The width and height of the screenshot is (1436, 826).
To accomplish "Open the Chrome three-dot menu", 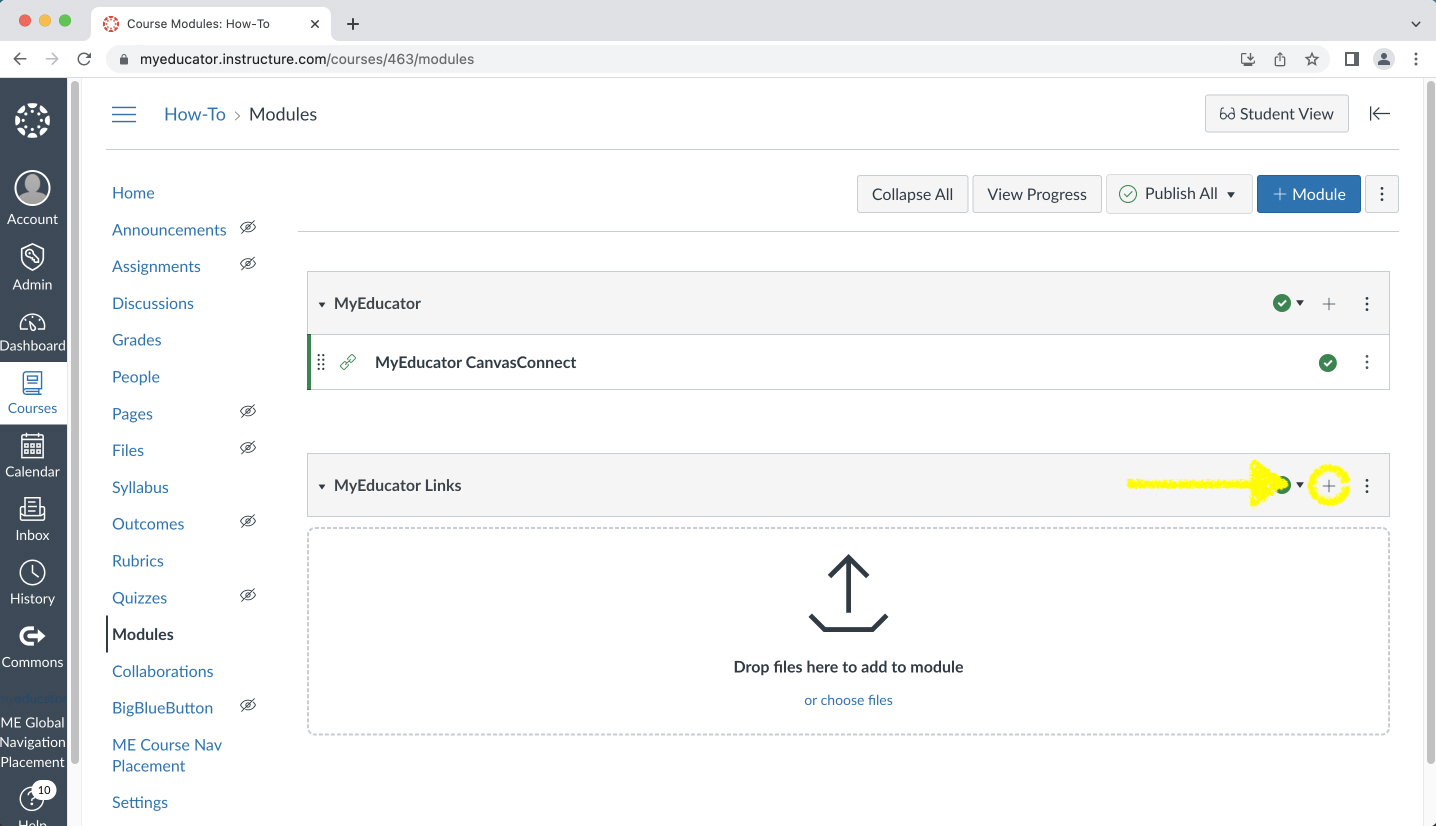I will coord(1416,59).
